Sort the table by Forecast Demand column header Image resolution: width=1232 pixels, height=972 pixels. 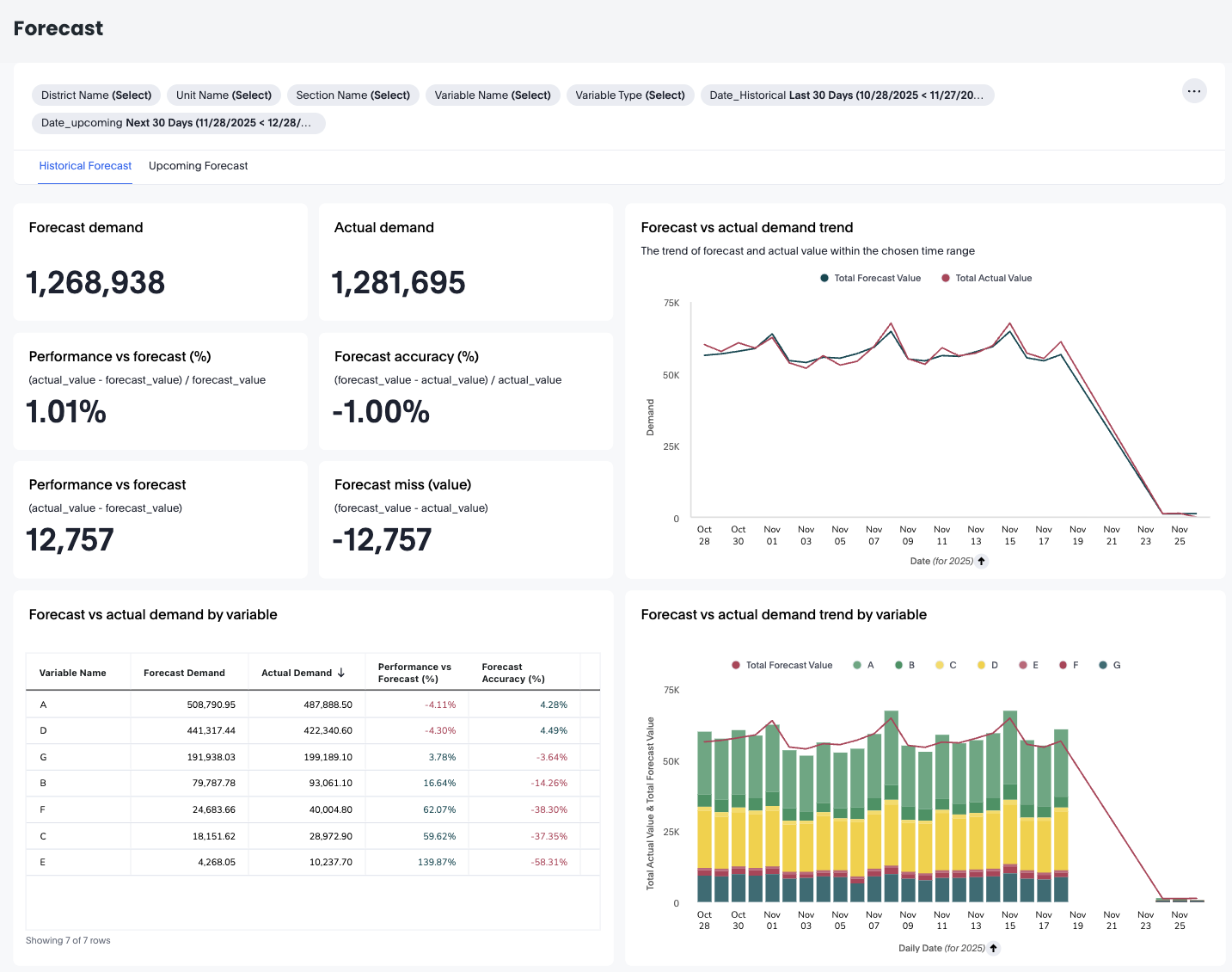(184, 673)
